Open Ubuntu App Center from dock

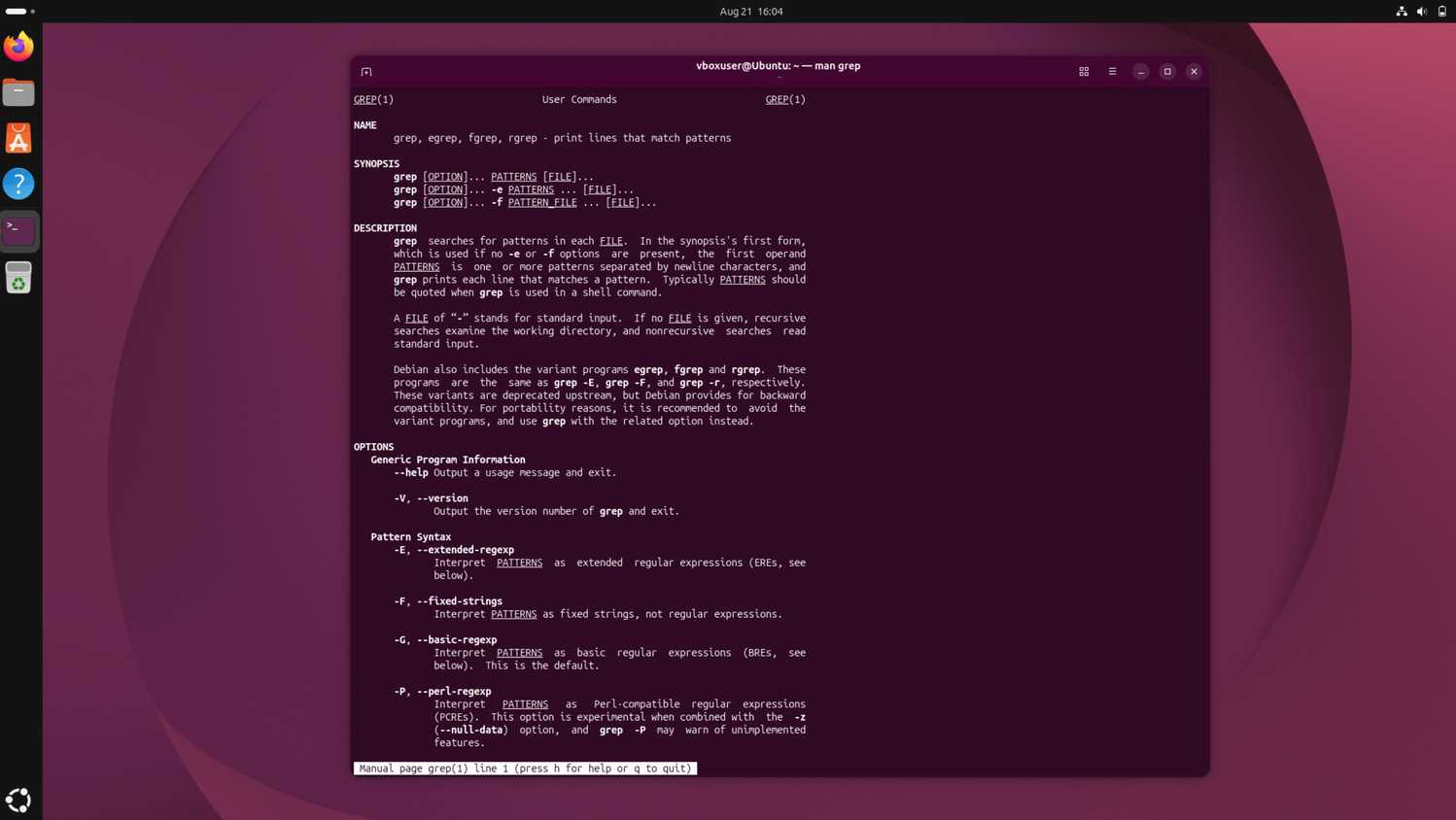tap(18, 138)
